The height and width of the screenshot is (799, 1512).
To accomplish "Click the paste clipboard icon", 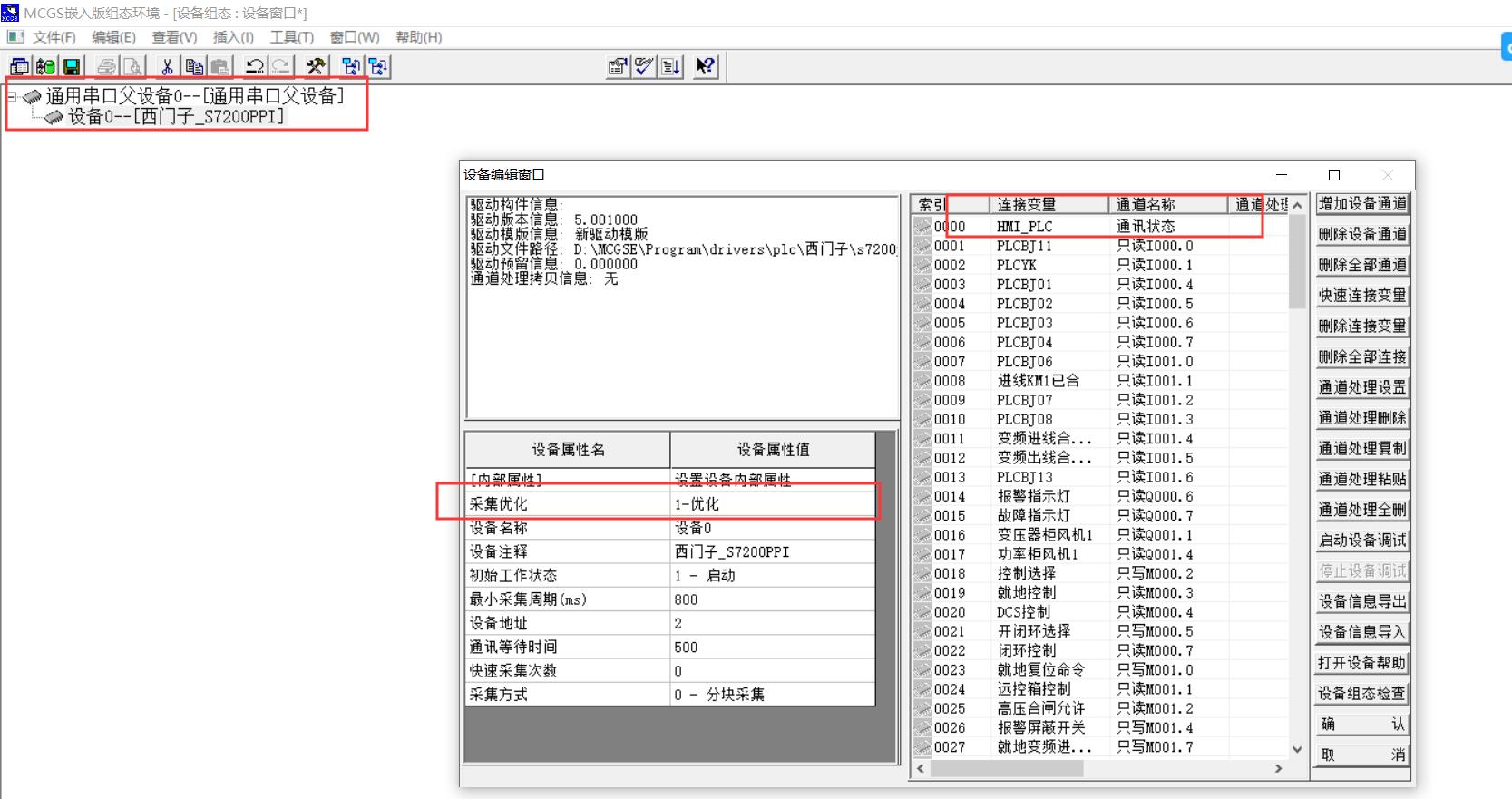I will (x=219, y=66).
